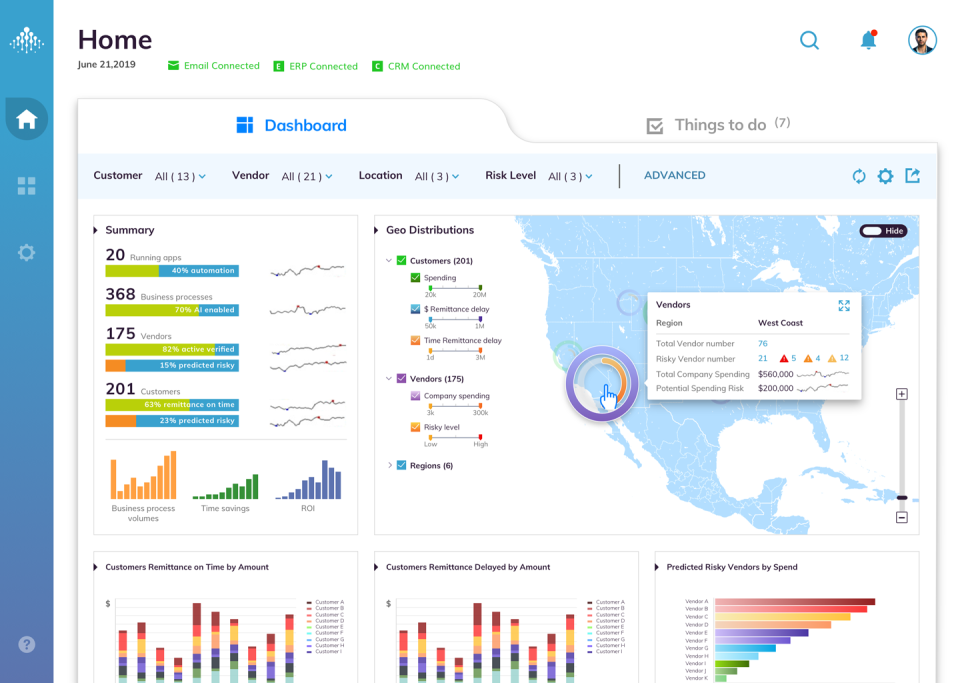Toggle the Hide switch on Geo Distributions
The width and height of the screenshot is (960, 683).
coord(884,230)
